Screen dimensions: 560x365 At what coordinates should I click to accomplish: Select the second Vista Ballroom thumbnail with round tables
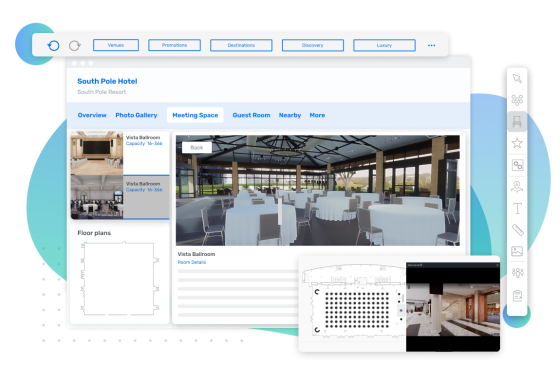97,197
